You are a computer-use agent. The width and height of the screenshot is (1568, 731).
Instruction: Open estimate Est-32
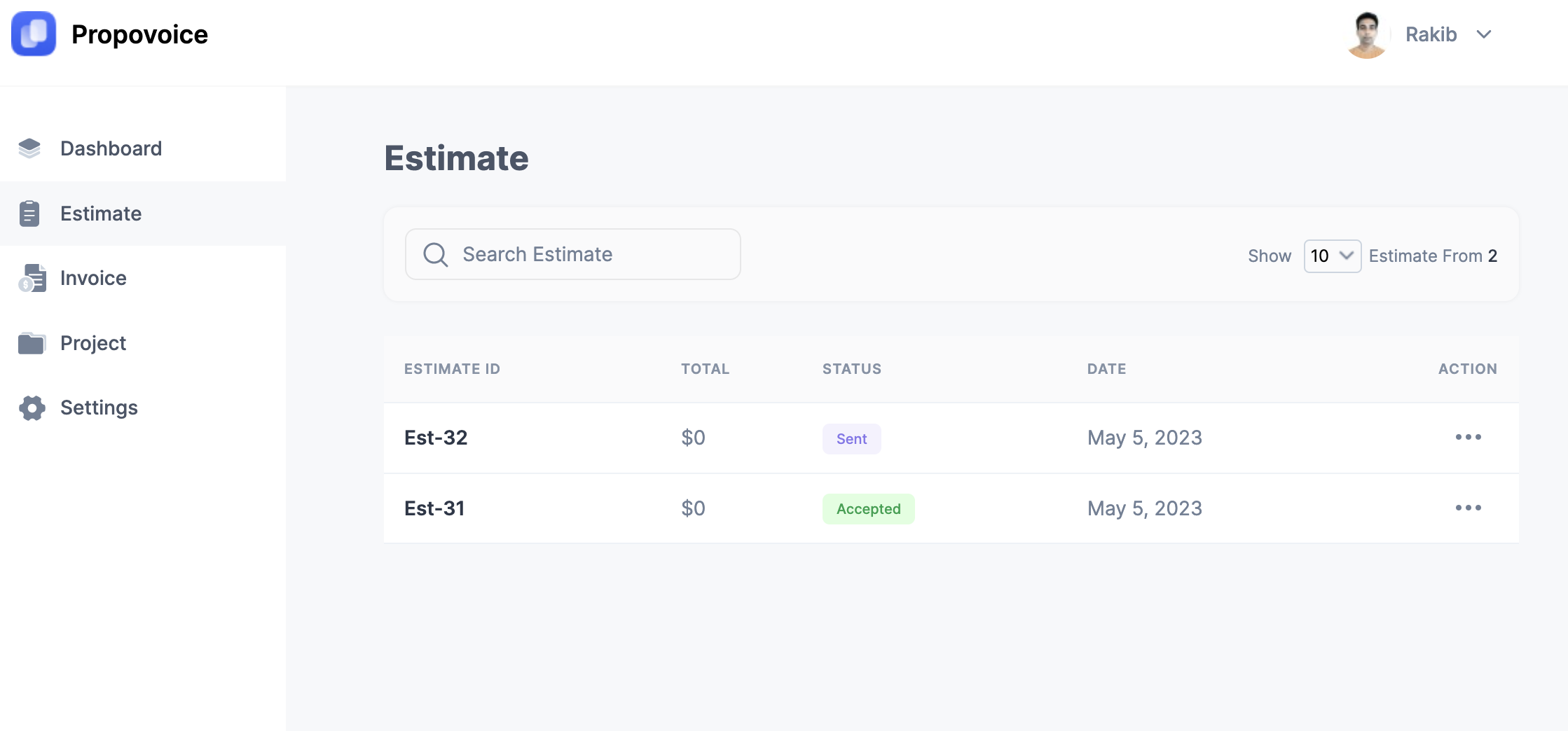pyautogui.click(x=436, y=438)
